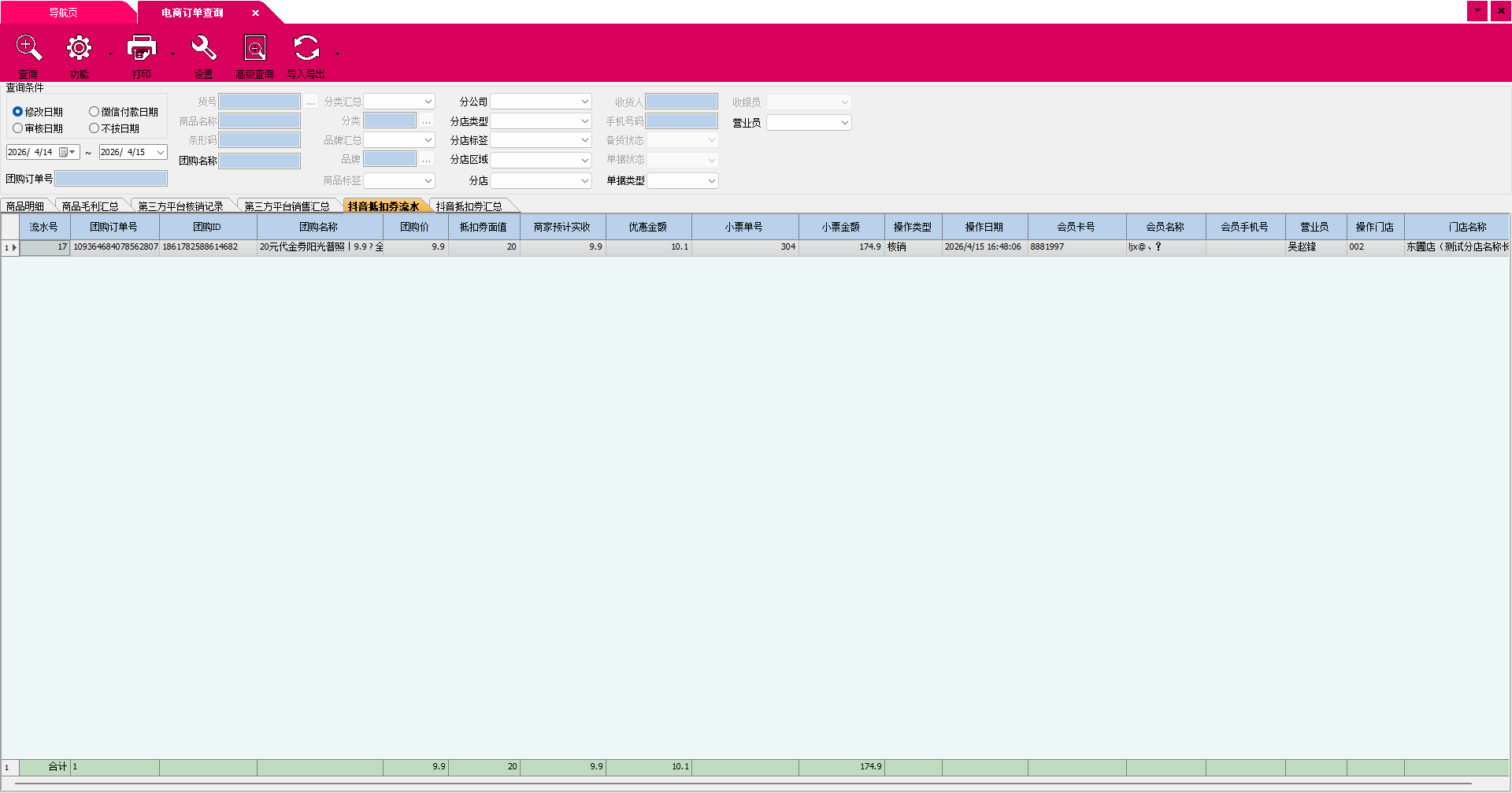Expand the 营业员 dropdown list

844,123
